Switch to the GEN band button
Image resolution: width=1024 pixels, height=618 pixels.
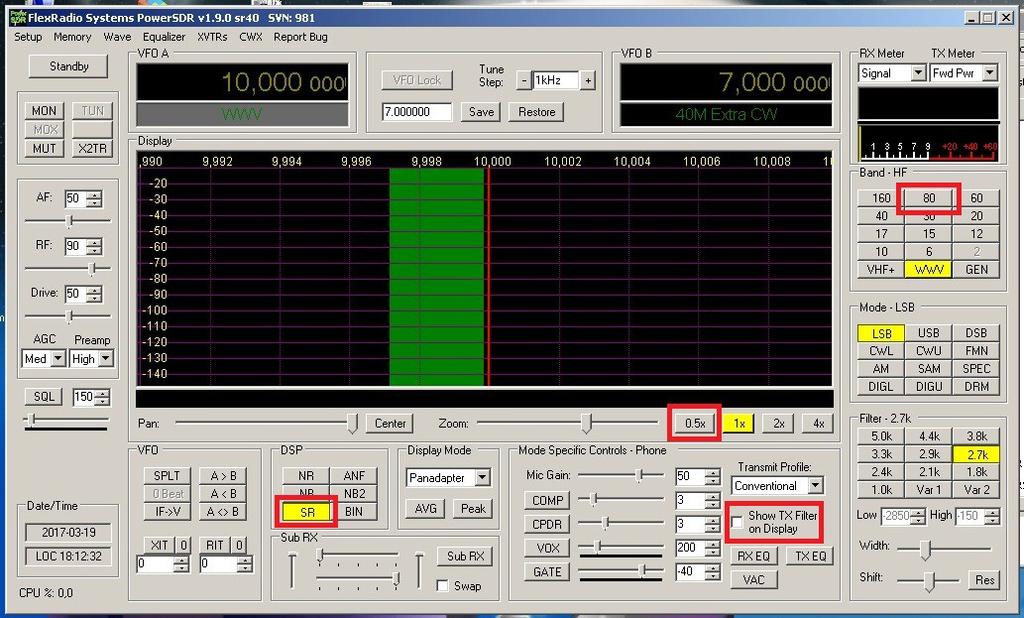coord(976,269)
